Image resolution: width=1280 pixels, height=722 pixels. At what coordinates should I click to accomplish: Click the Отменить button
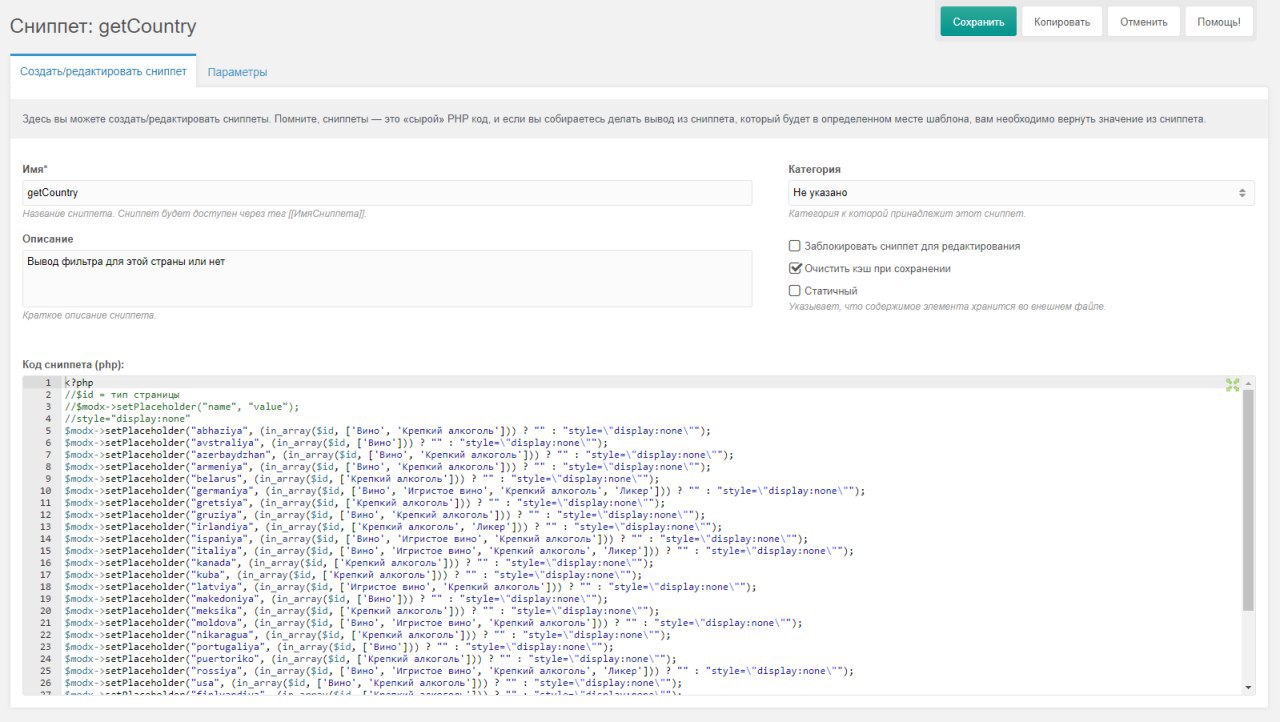(x=1144, y=21)
